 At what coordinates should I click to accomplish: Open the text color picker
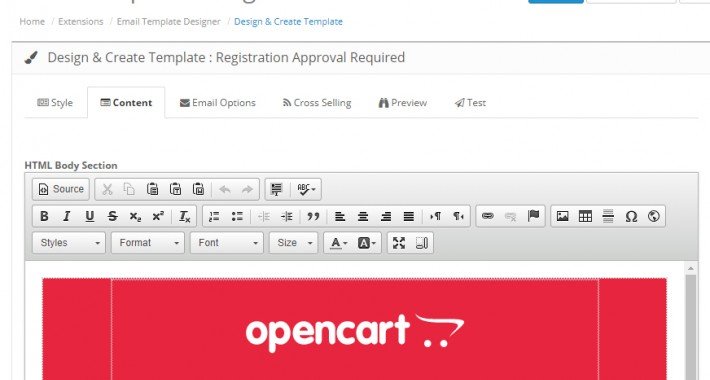[338, 243]
